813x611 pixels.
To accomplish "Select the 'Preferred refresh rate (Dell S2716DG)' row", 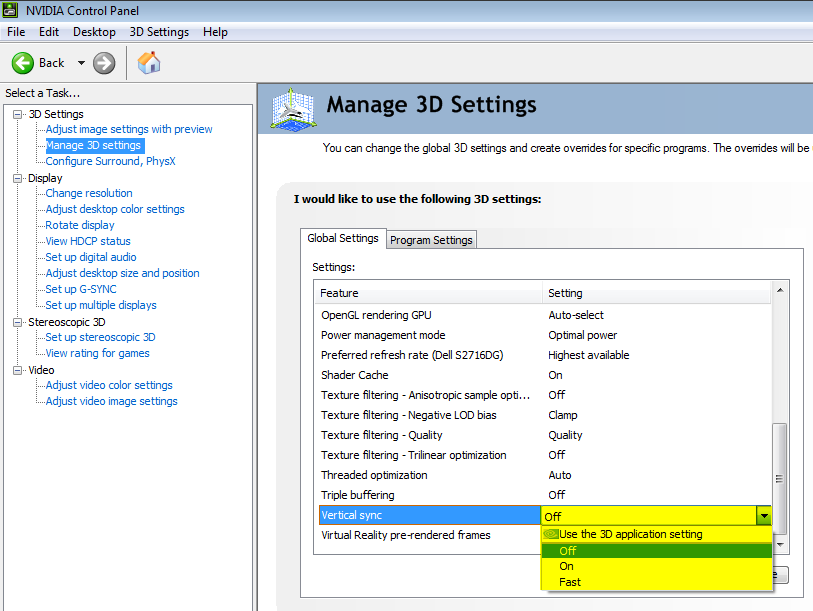I will pos(543,355).
